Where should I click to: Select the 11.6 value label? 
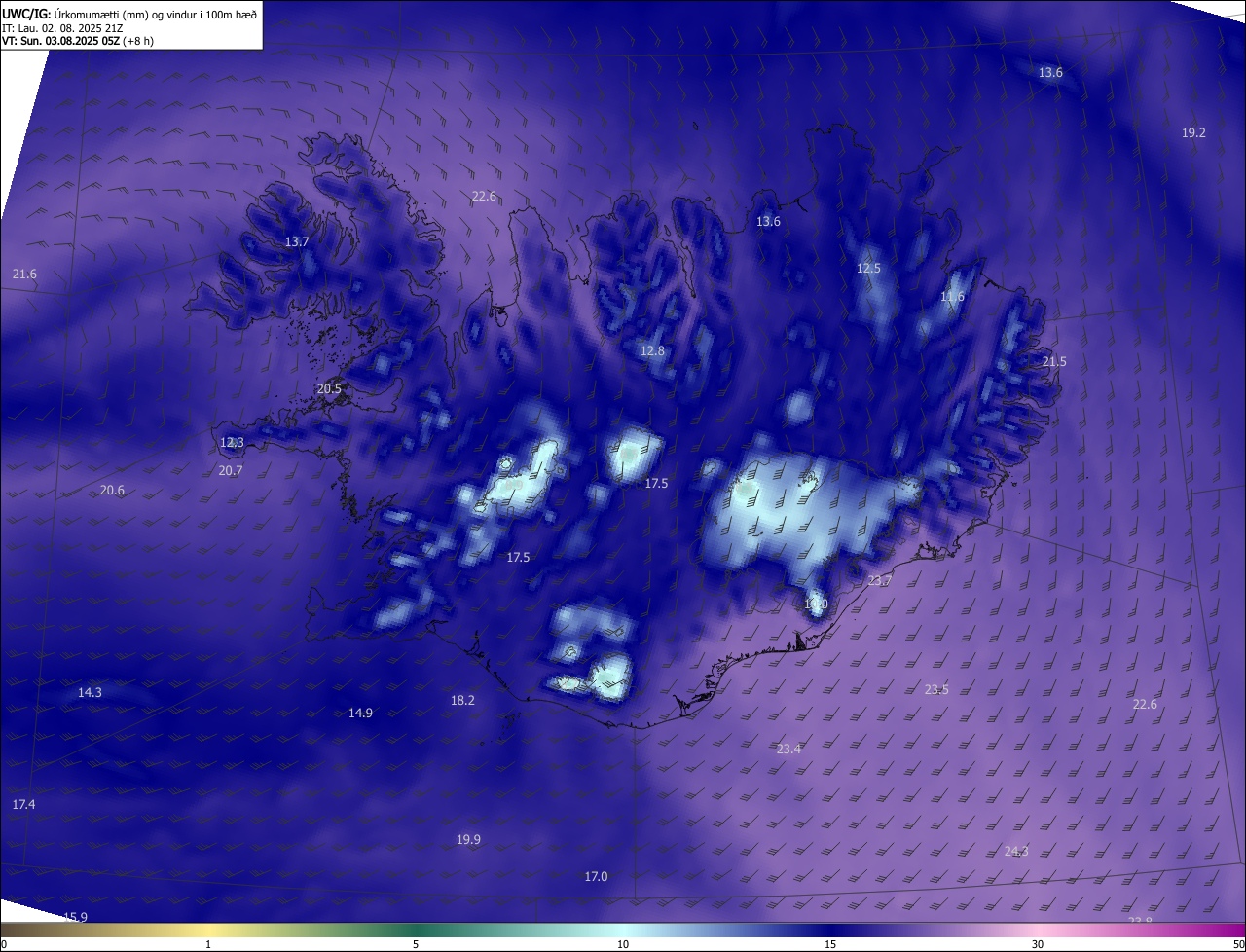952,297
